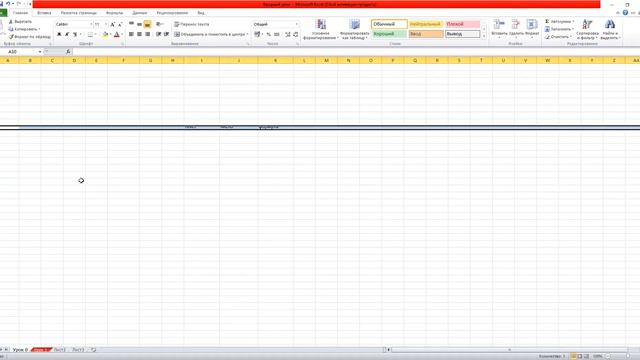Viewport: 640px width, 360px height.
Task: Align text left
Action: pos(131,34)
